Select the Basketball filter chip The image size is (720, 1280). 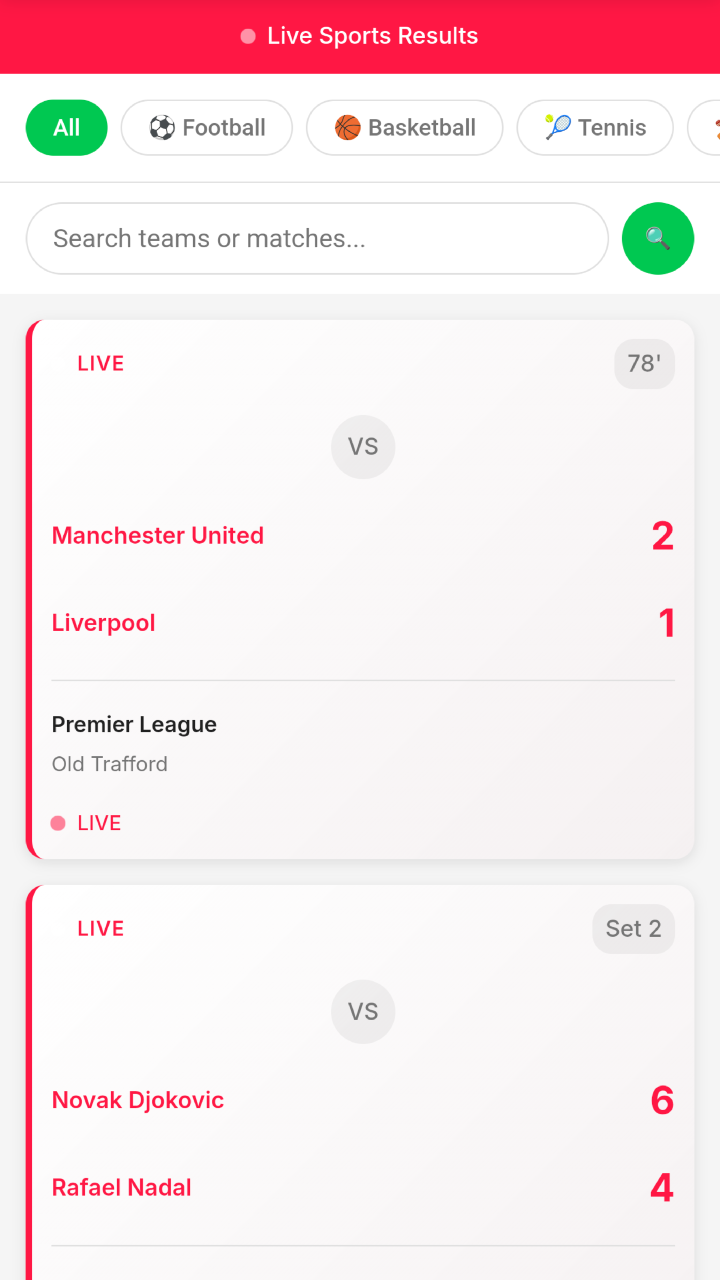click(x=404, y=128)
